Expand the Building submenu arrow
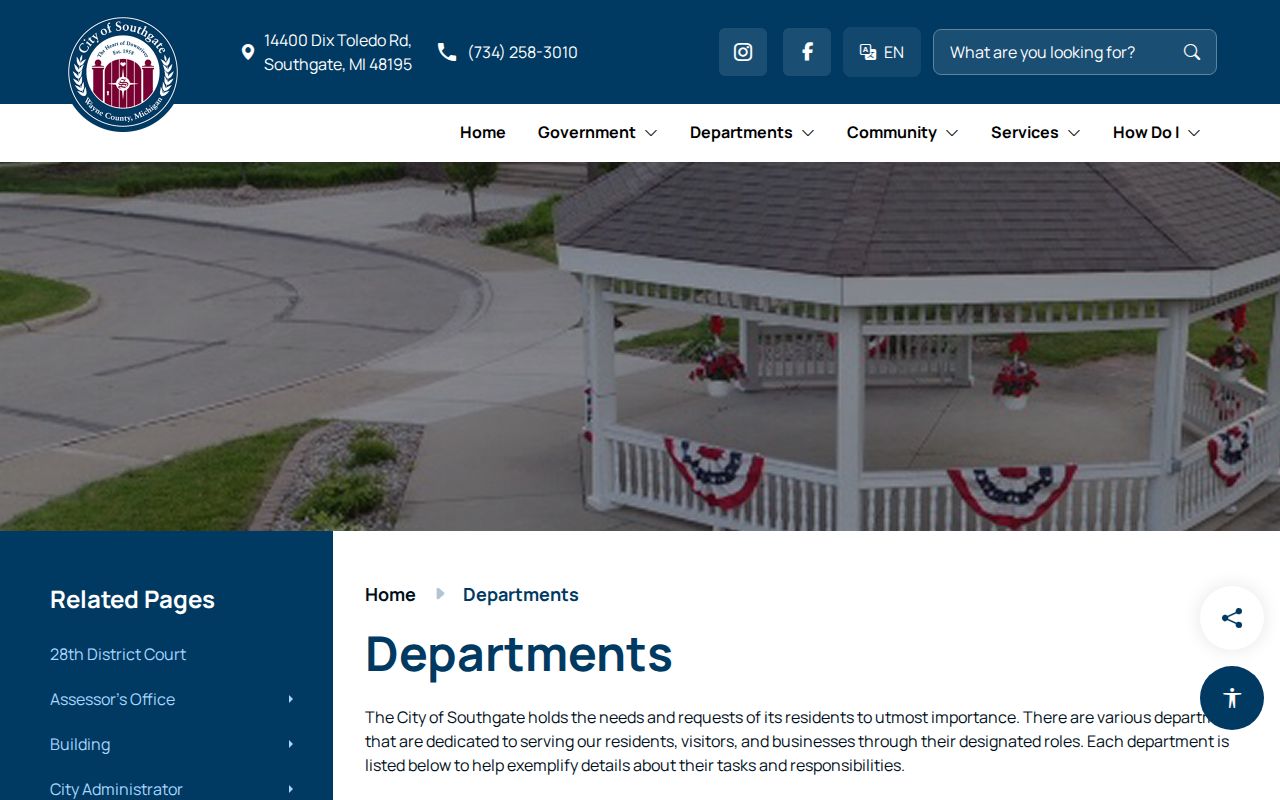Image resolution: width=1280 pixels, height=800 pixels. click(x=291, y=744)
